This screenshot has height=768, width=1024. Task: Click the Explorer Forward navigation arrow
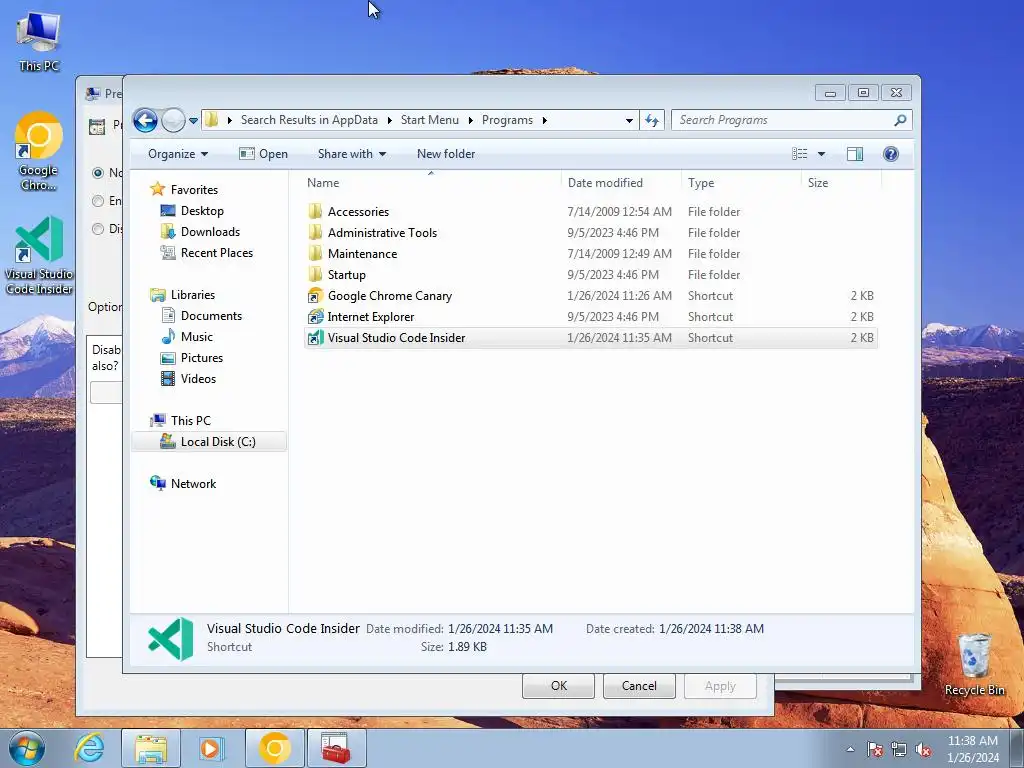[173, 120]
